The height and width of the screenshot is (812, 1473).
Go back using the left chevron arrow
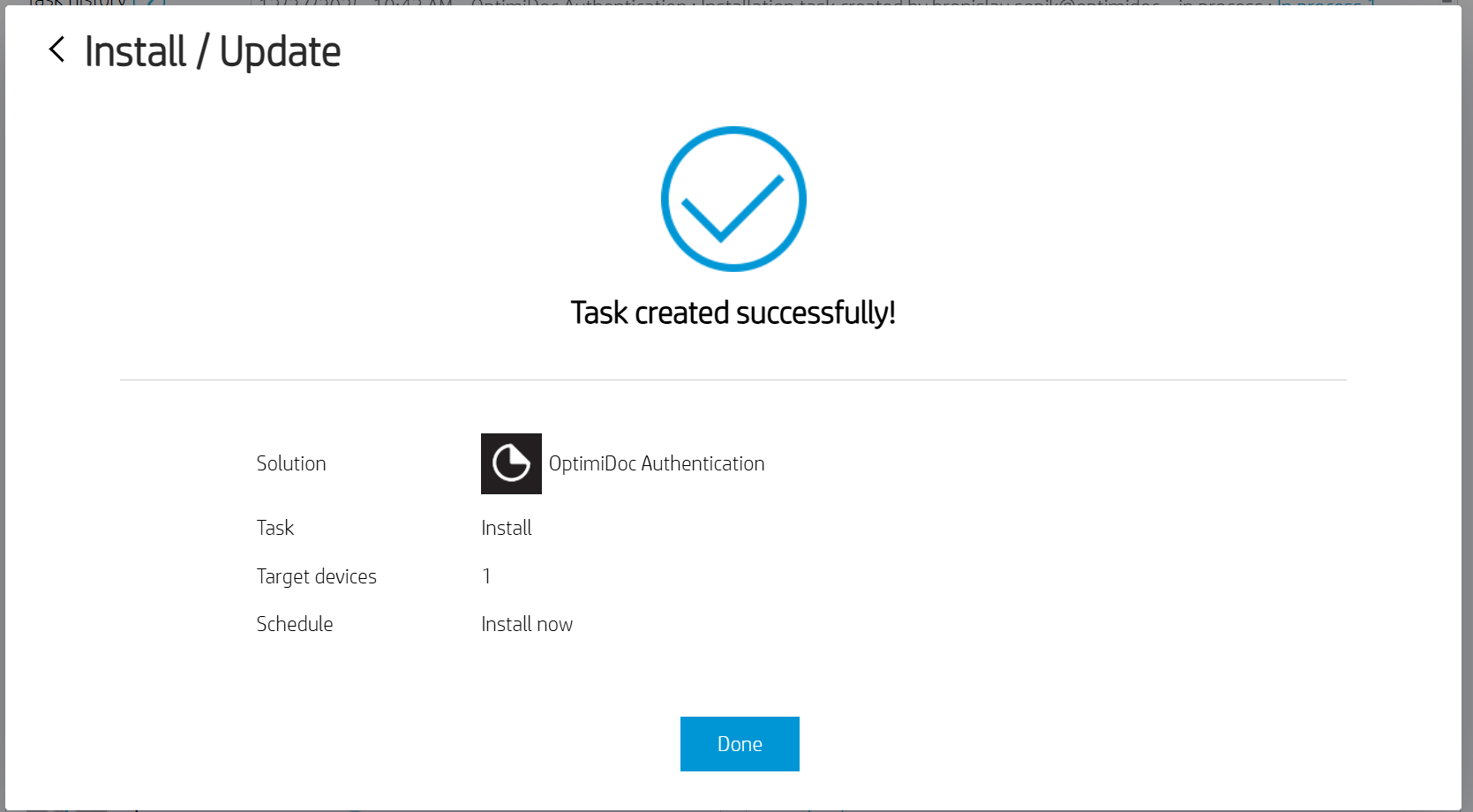click(57, 50)
